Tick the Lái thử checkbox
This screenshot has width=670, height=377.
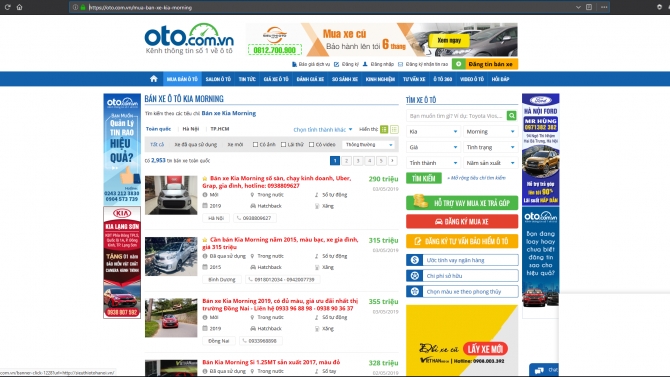point(283,144)
